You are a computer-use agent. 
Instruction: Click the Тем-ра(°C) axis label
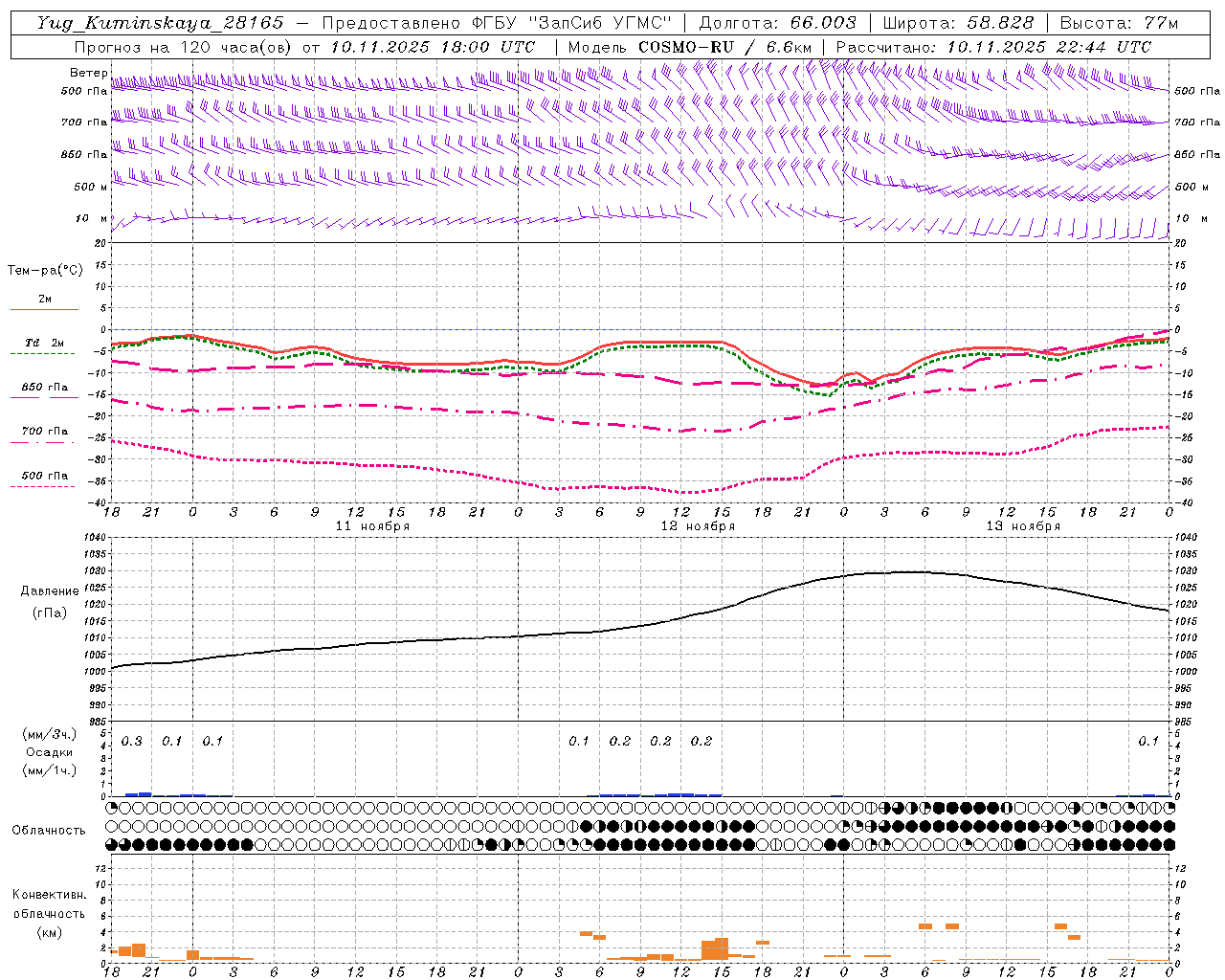45,271
